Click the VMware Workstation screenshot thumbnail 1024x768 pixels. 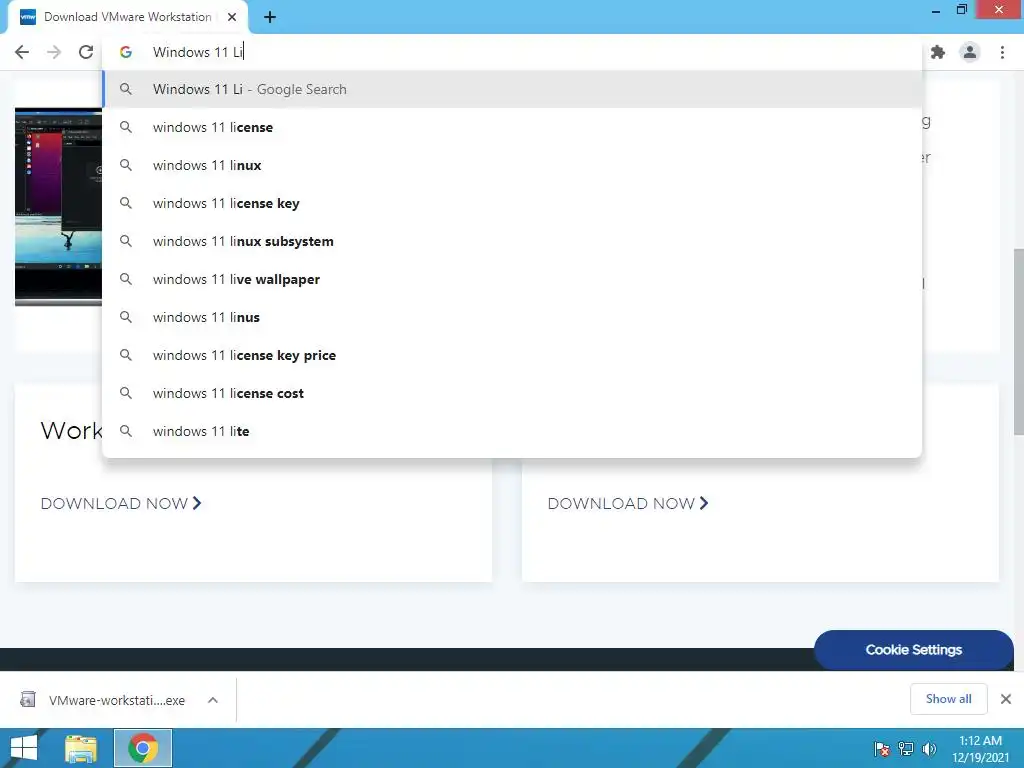pos(58,206)
